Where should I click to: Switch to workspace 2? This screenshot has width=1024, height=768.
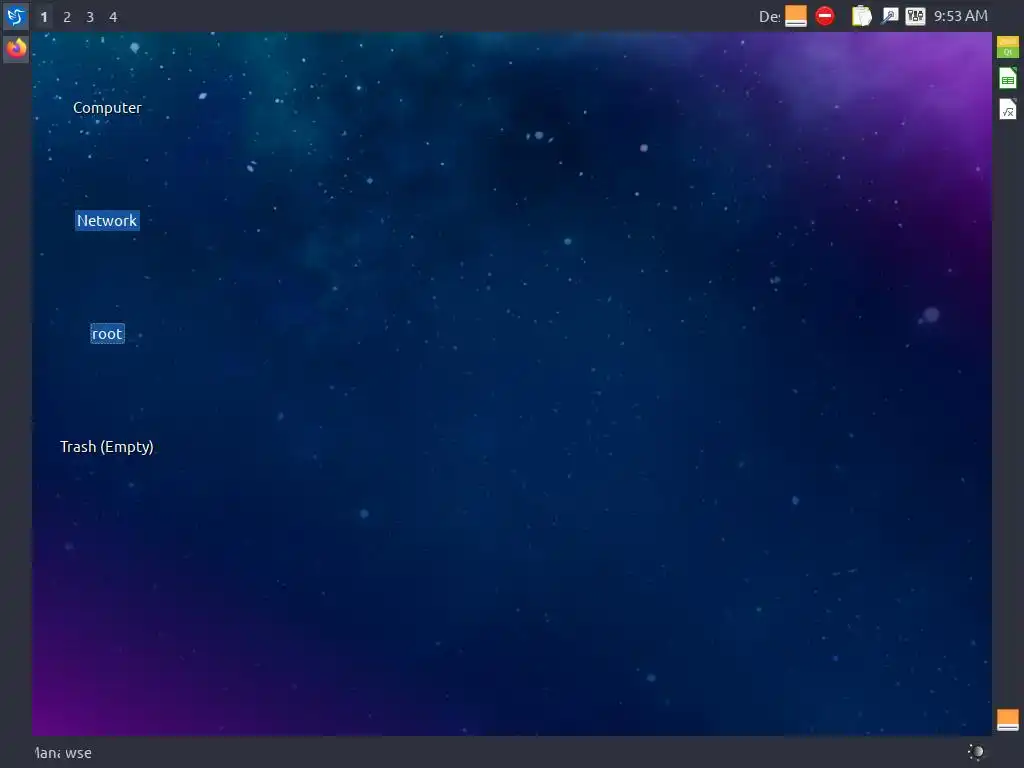coord(67,17)
